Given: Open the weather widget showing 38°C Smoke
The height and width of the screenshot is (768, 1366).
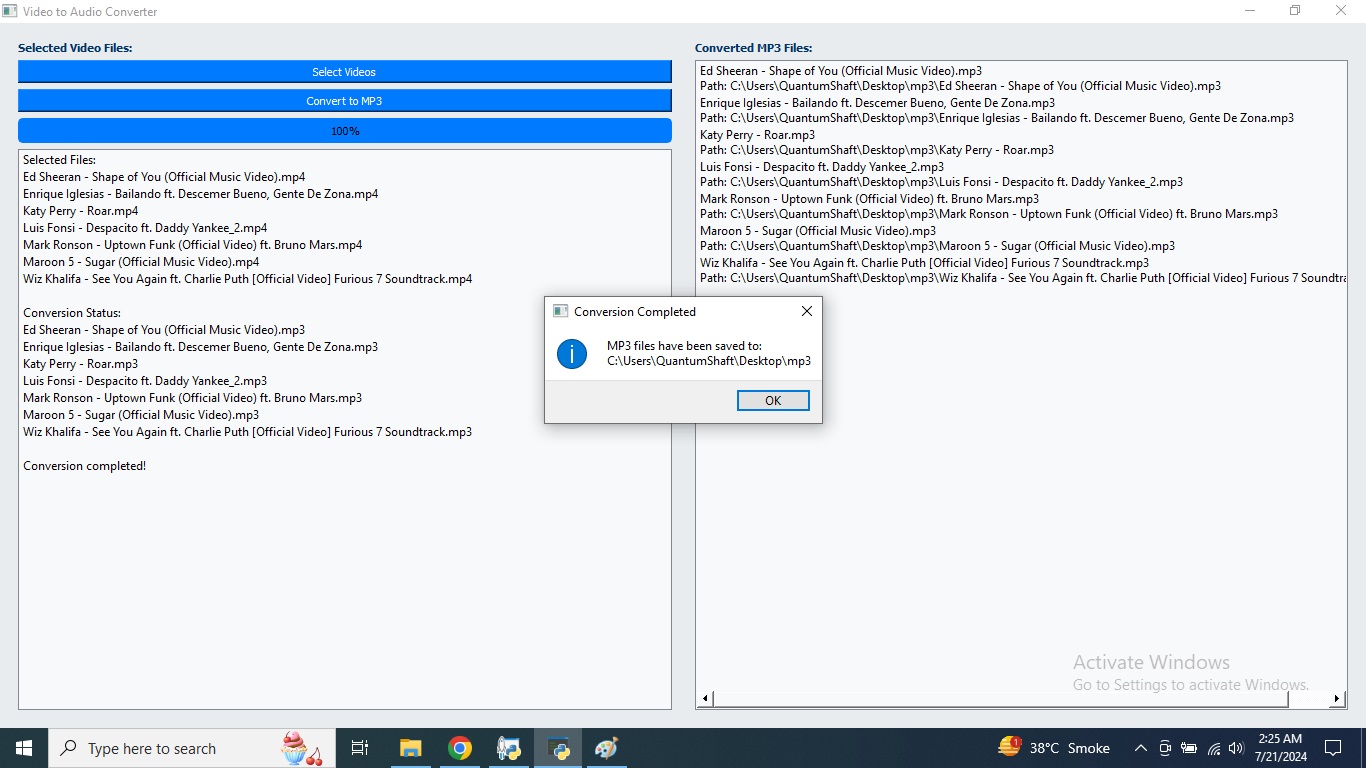Looking at the screenshot, I should pos(1054,748).
